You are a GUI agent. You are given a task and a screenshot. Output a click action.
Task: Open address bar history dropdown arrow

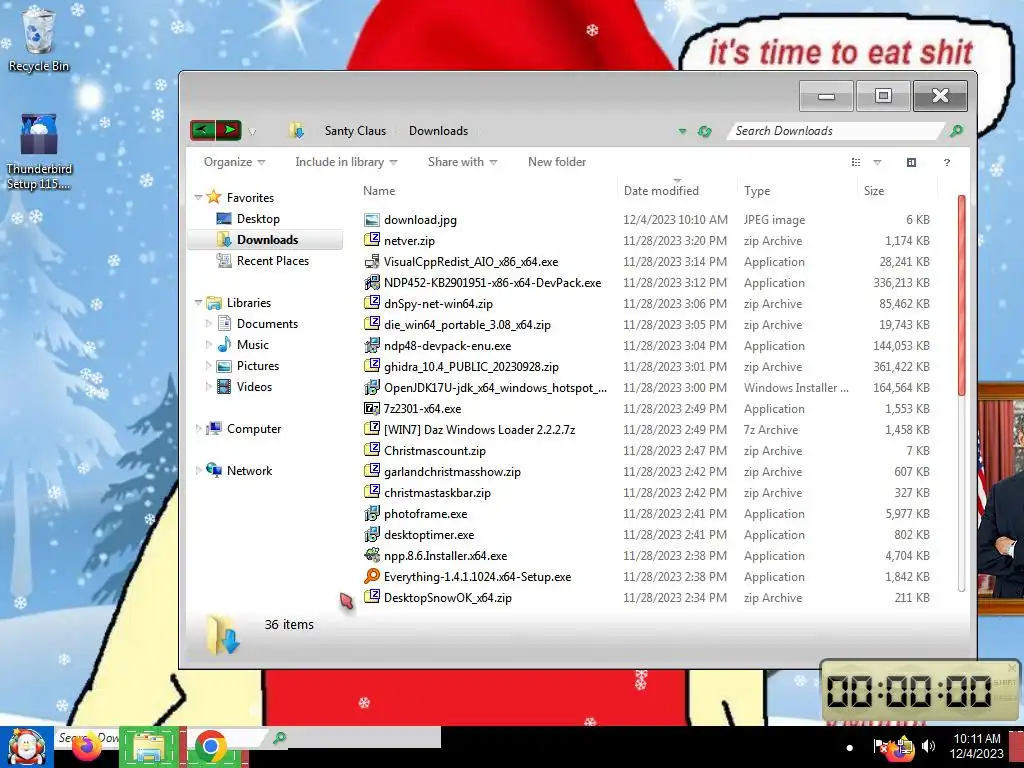pyautogui.click(x=682, y=131)
